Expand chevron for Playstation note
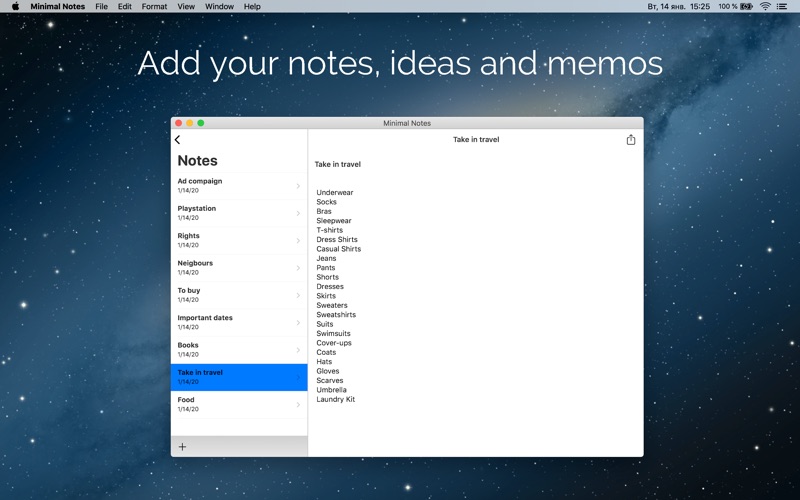The image size is (800, 500). tap(298, 213)
